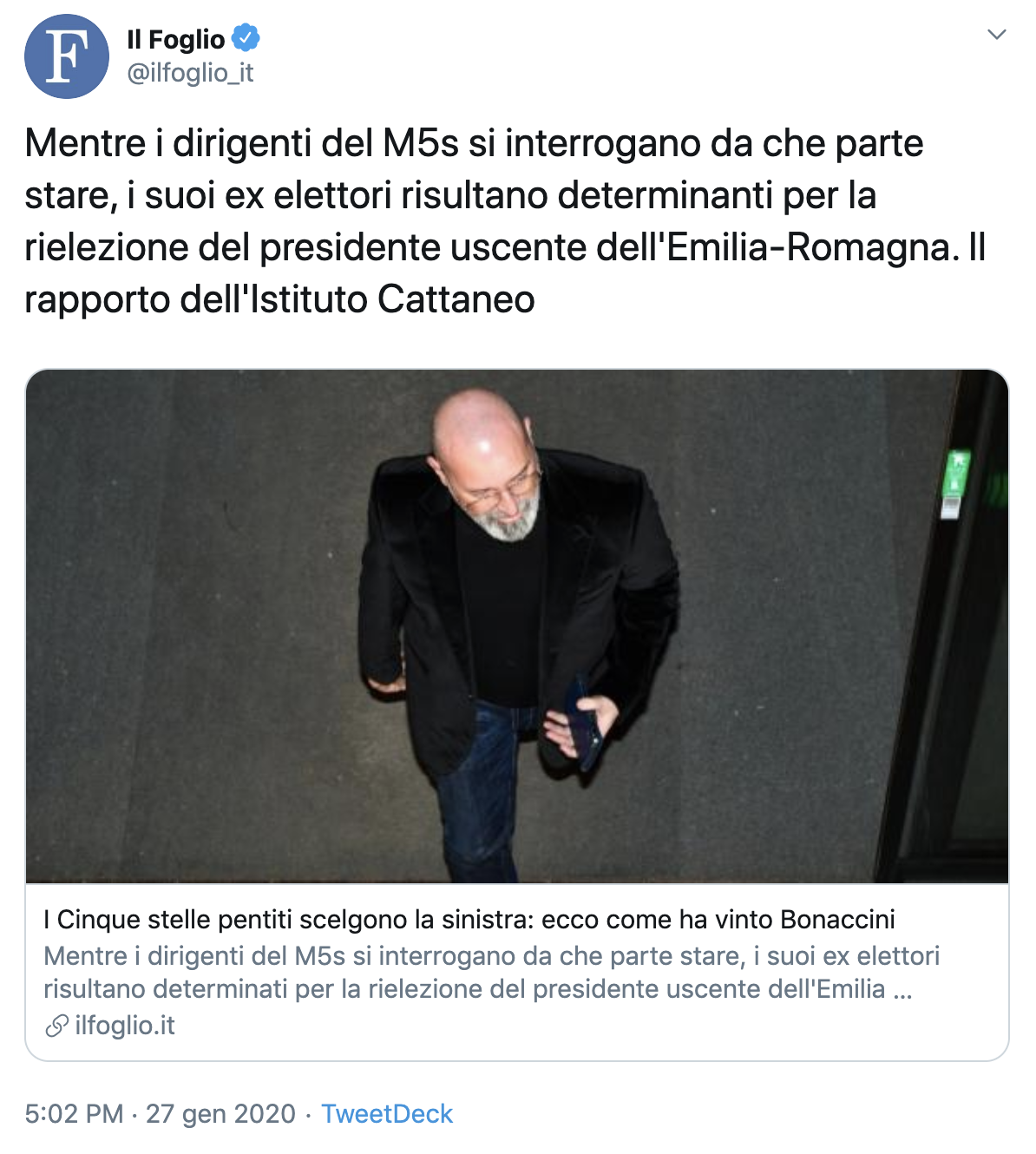The image size is (1036, 1154).
Task: Click the blue verified badge
Action: click(246, 38)
